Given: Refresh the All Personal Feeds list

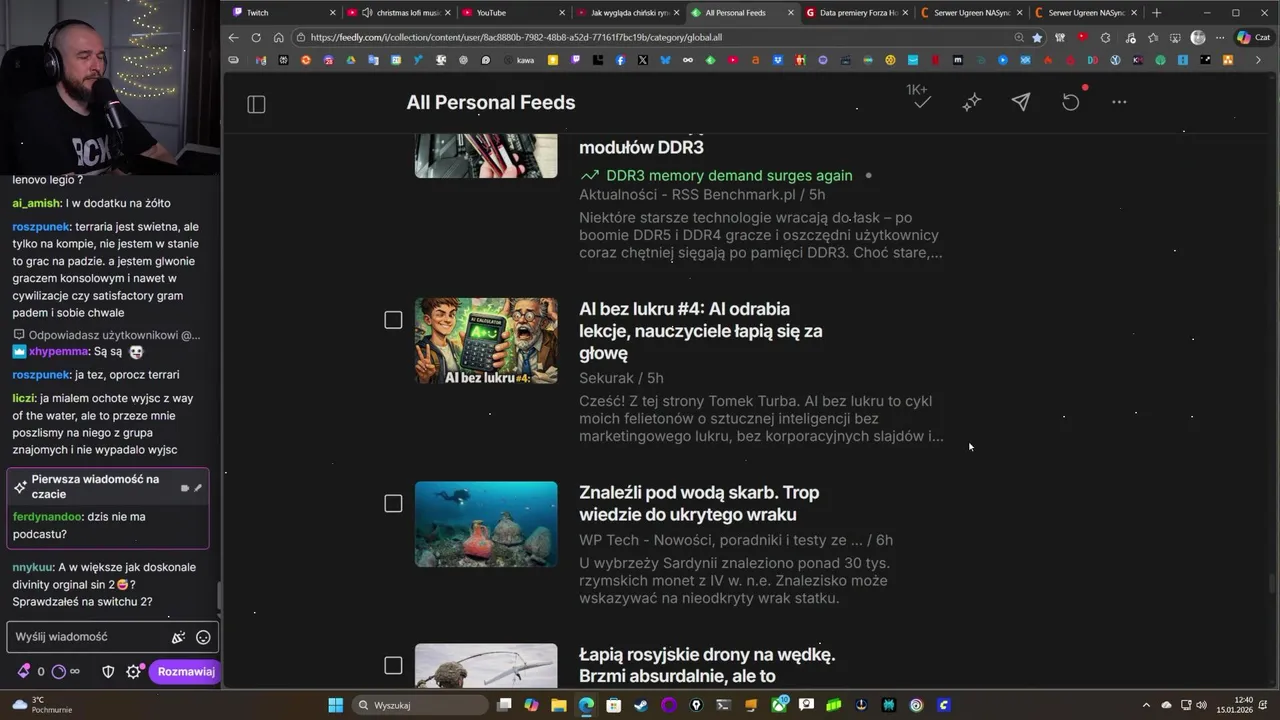Looking at the screenshot, I should 1071,102.
